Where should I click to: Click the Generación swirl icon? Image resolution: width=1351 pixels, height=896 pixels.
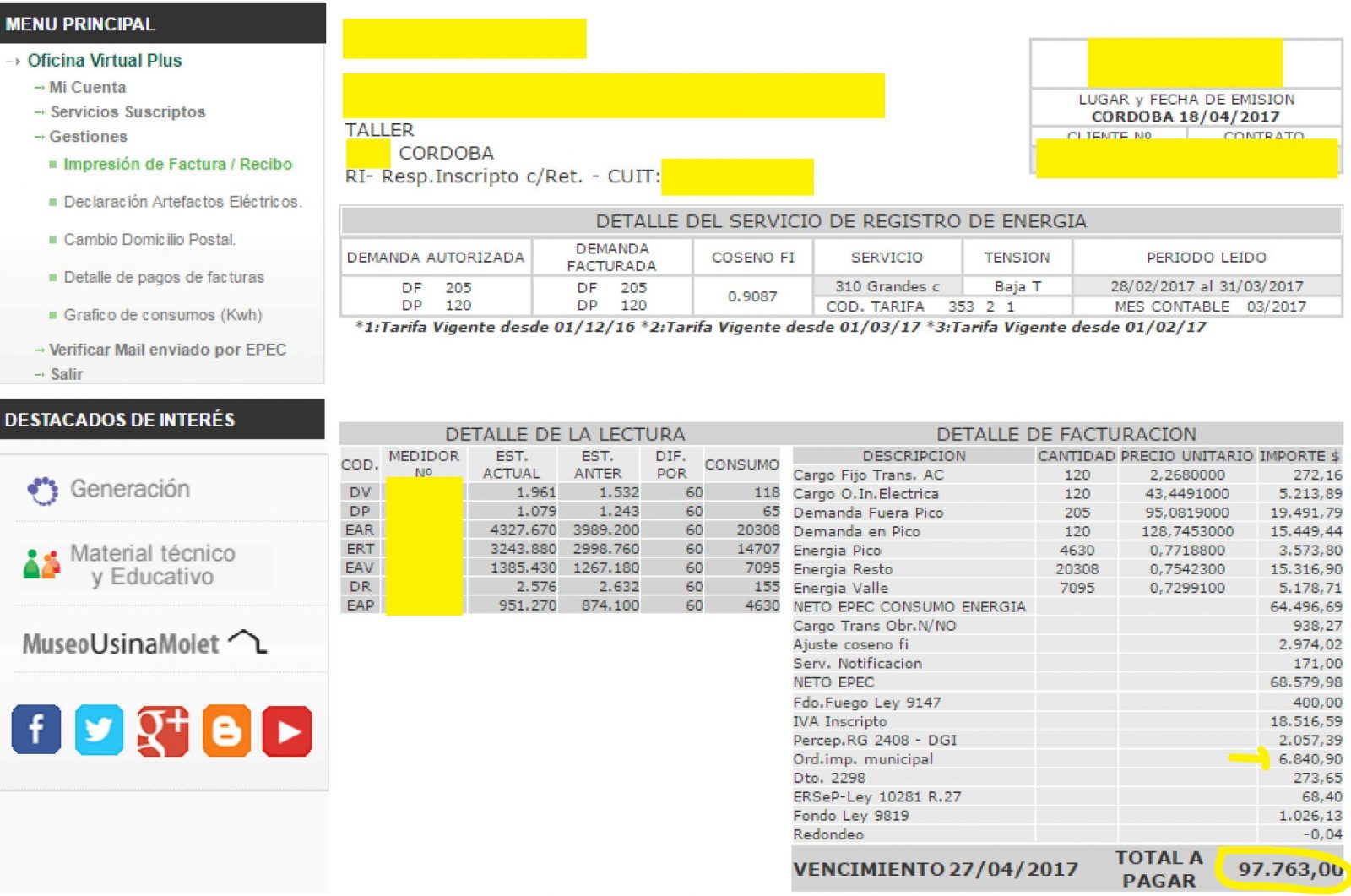pos(42,490)
